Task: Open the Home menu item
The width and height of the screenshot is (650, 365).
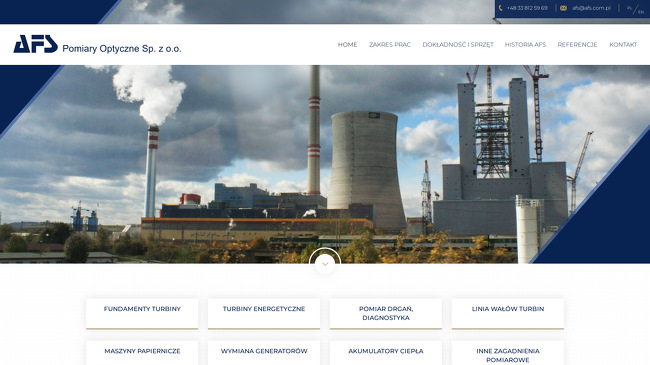Action: [347, 44]
